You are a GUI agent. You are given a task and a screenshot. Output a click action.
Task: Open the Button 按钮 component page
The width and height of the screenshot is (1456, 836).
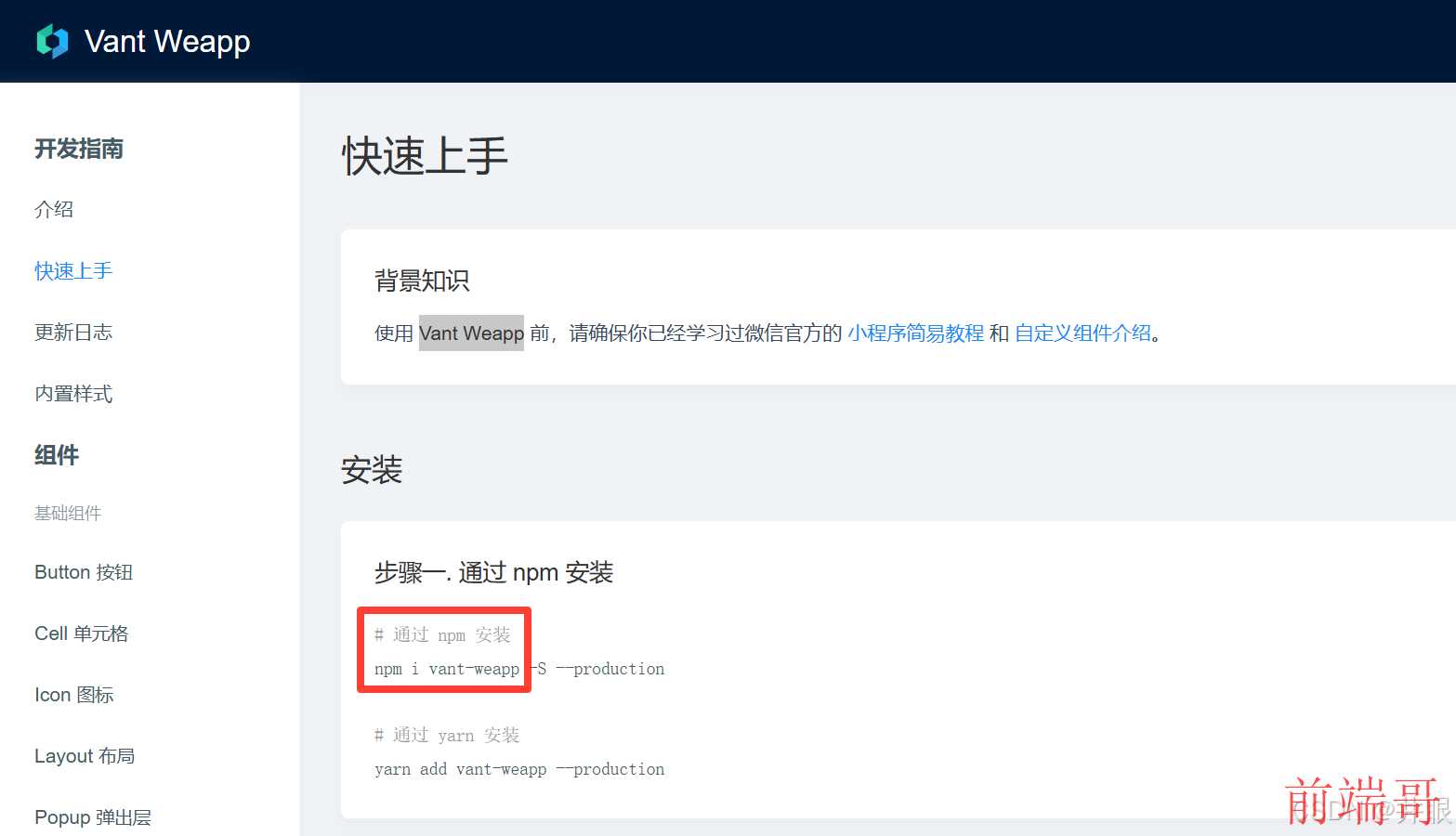(84, 572)
